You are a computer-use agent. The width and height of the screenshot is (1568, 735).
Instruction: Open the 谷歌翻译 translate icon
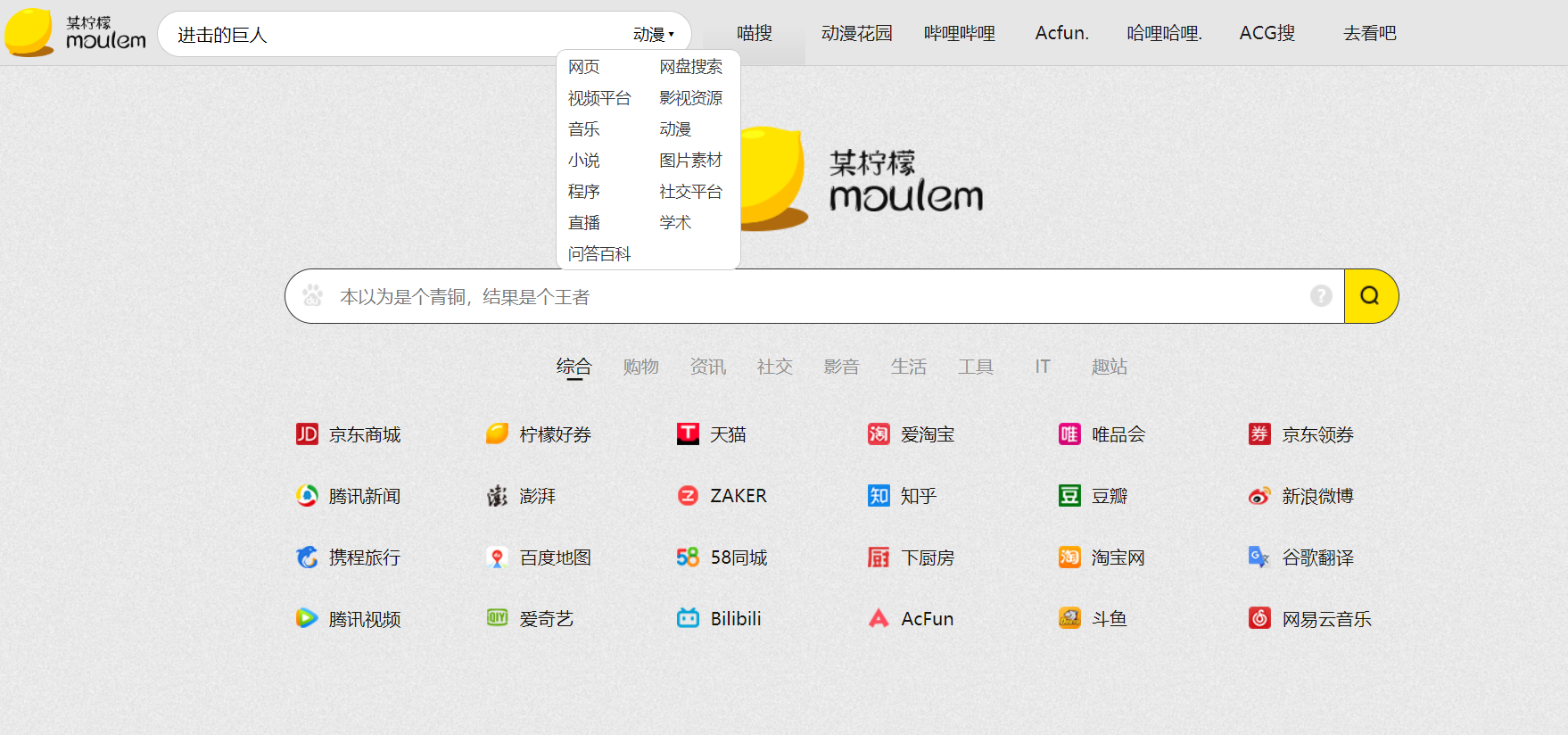point(1259,557)
